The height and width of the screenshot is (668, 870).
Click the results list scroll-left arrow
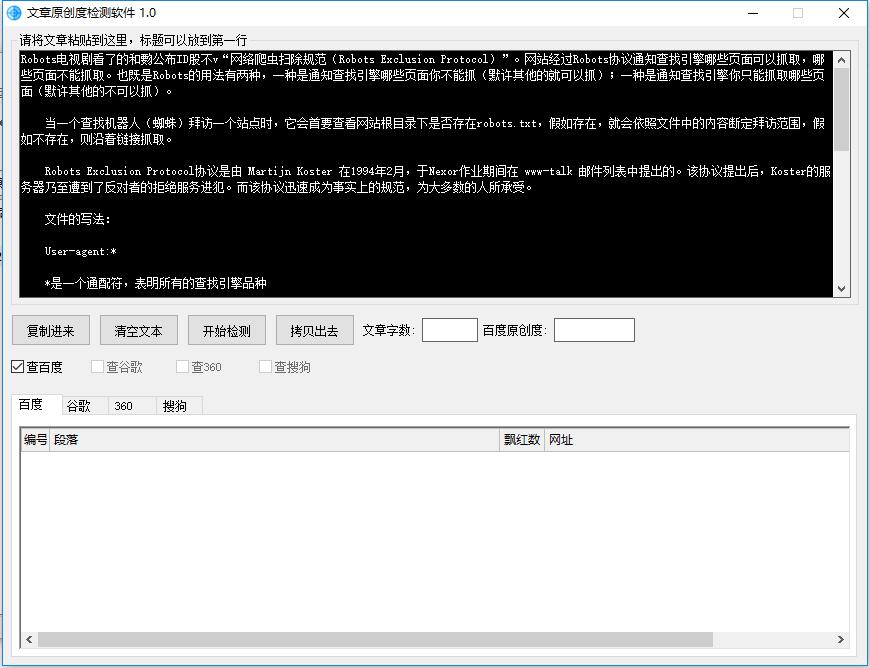[x=29, y=640]
